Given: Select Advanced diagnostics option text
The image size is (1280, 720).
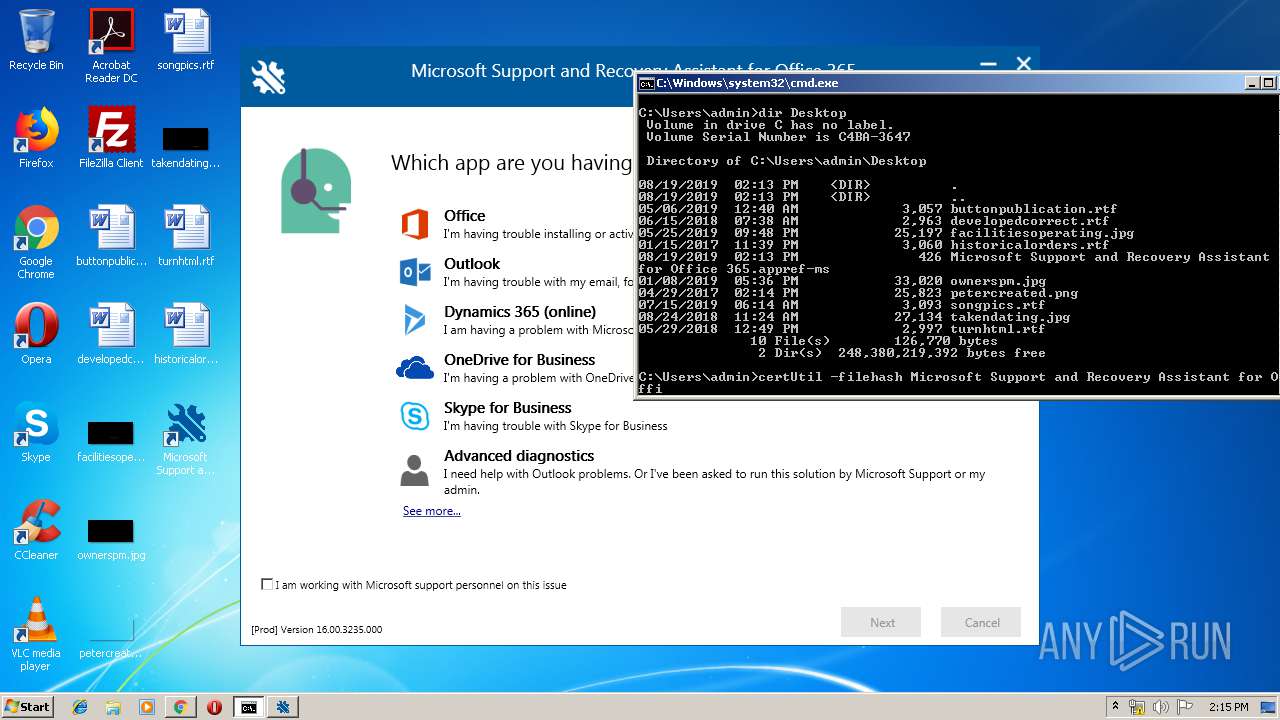Looking at the screenshot, I should click(x=519, y=455).
